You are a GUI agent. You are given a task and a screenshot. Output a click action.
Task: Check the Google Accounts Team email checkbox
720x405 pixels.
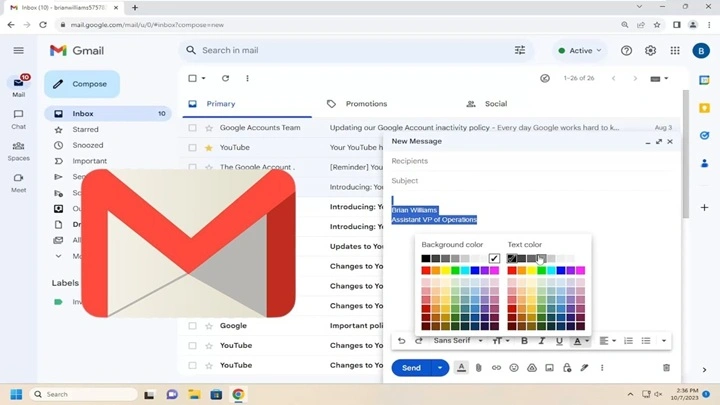click(x=192, y=128)
